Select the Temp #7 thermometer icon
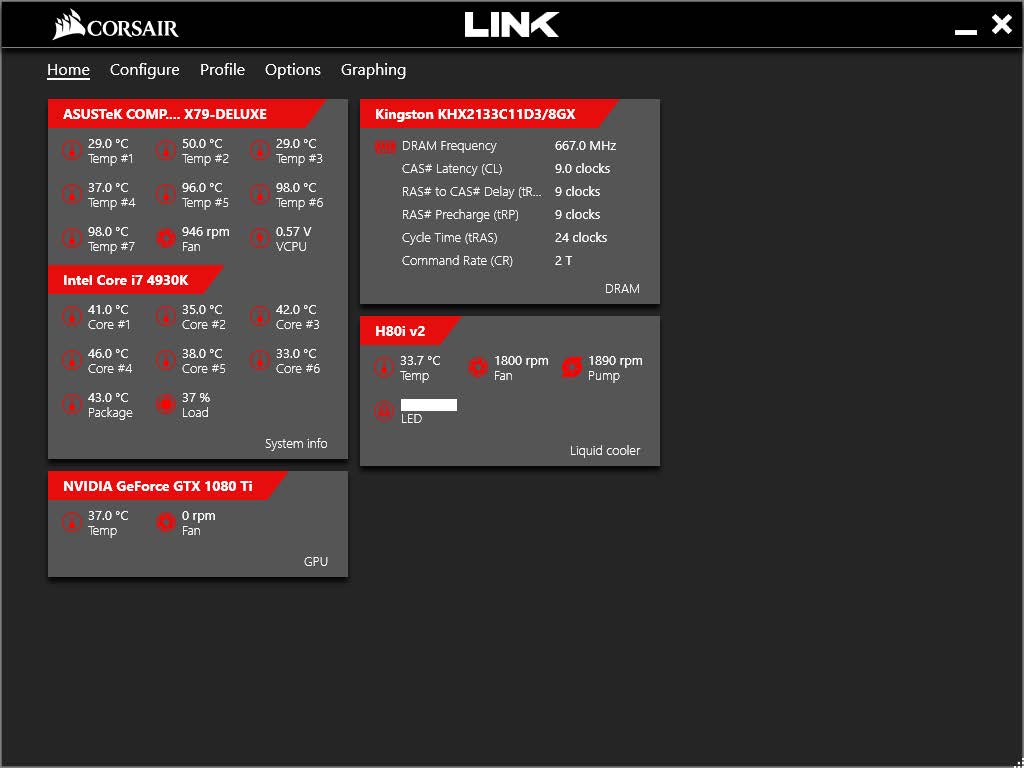 (x=72, y=238)
